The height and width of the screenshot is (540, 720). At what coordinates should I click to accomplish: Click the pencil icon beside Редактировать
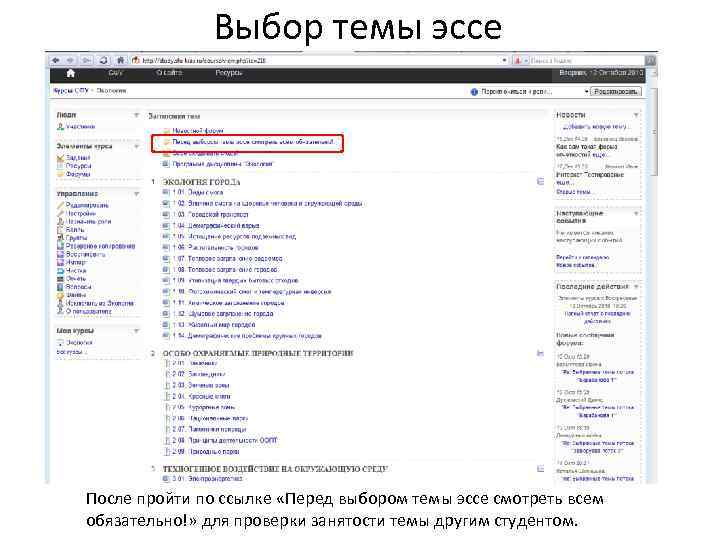tap(60, 205)
